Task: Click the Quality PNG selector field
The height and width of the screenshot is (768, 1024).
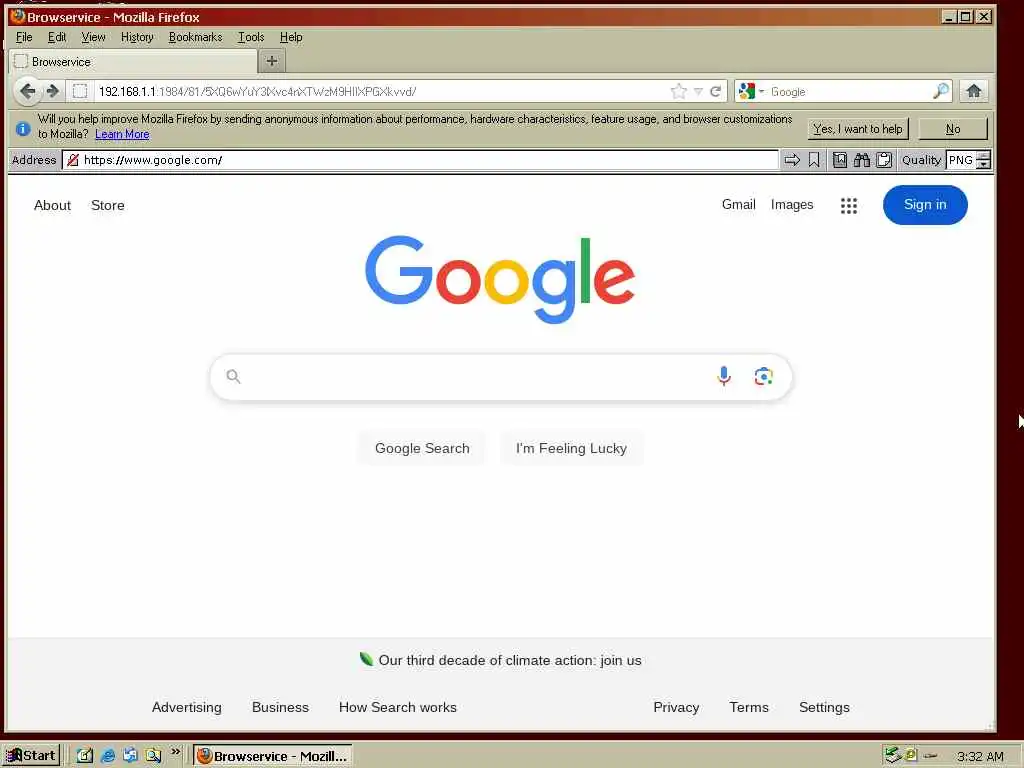Action: [961, 160]
